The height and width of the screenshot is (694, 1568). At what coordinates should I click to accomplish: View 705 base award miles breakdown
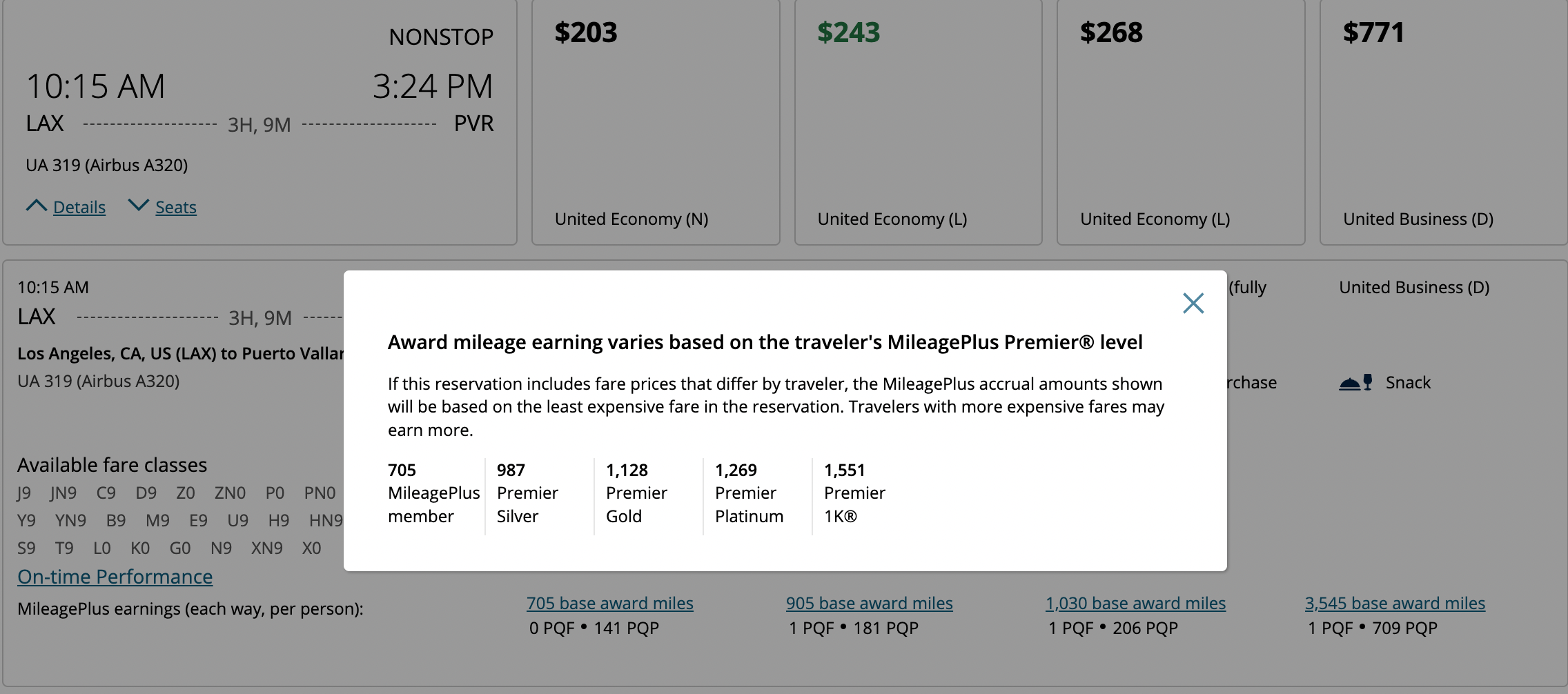coord(609,603)
